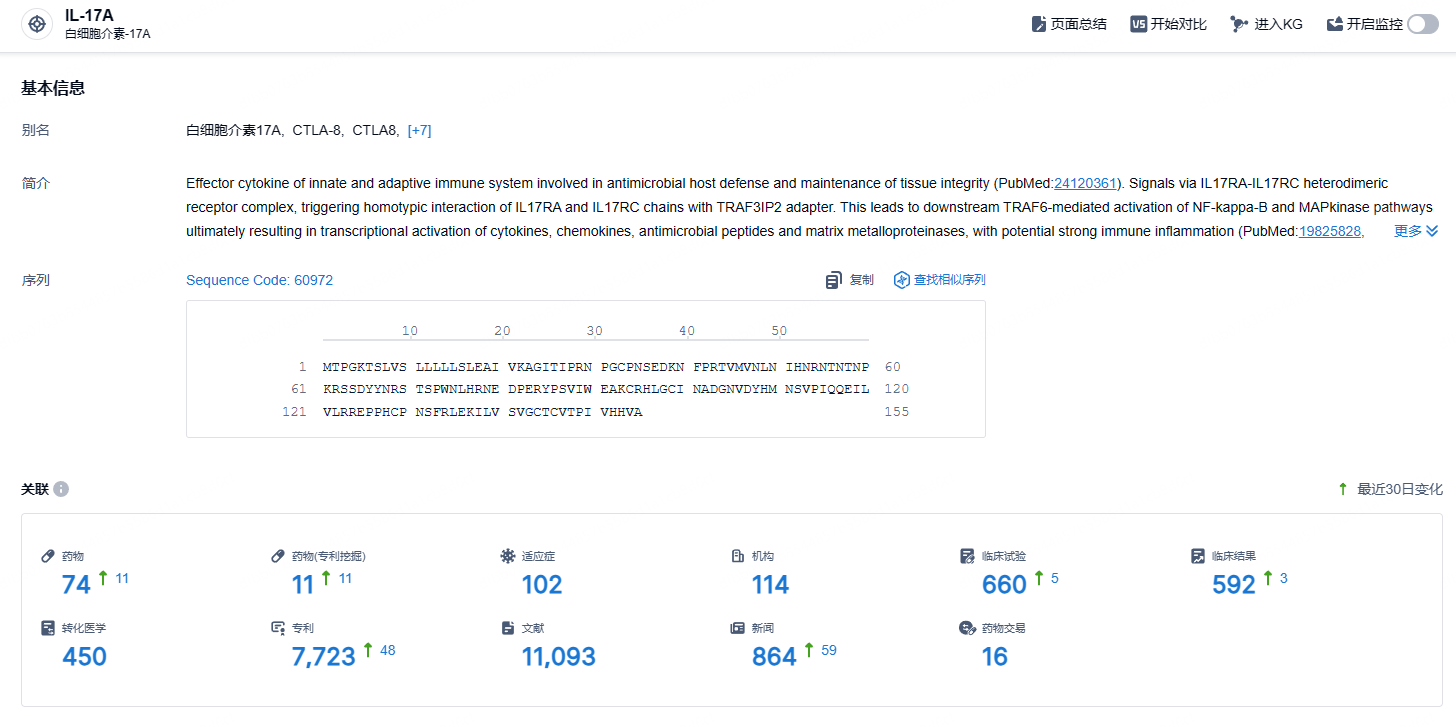Click sequence line starting VLRREPPHCP
This screenshot has height=727, width=1456.
pos(483,412)
